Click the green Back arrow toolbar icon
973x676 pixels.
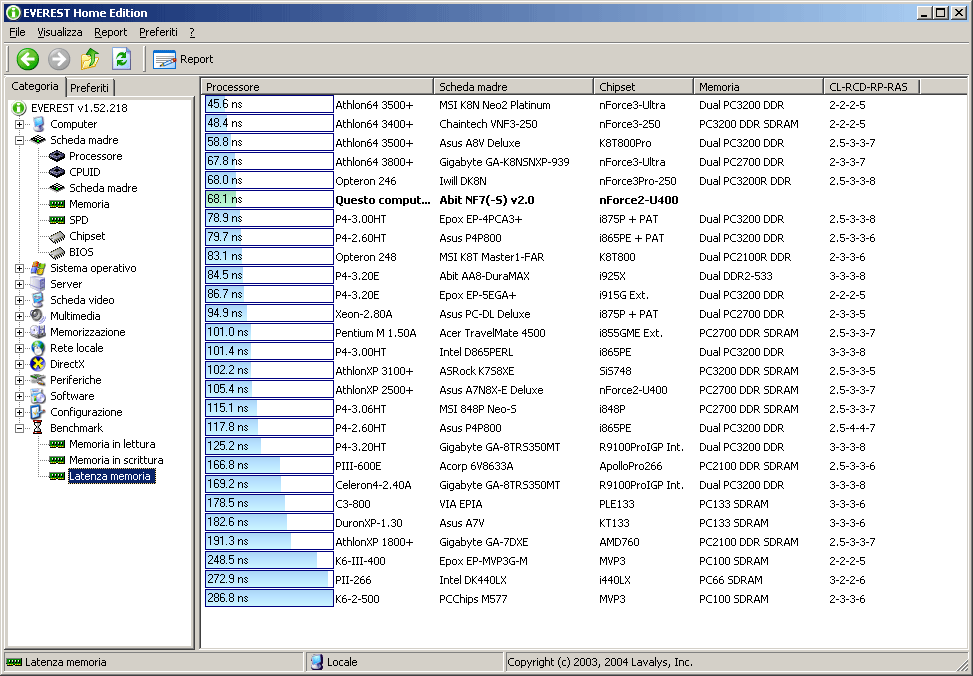[27, 59]
